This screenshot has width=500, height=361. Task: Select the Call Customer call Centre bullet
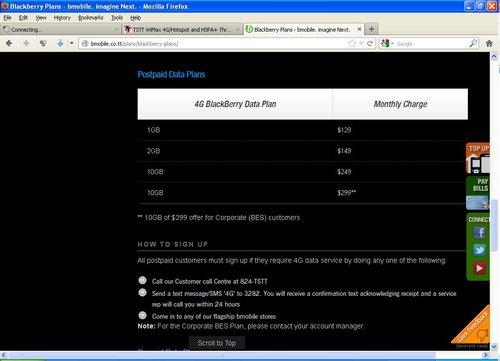tap(142, 280)
